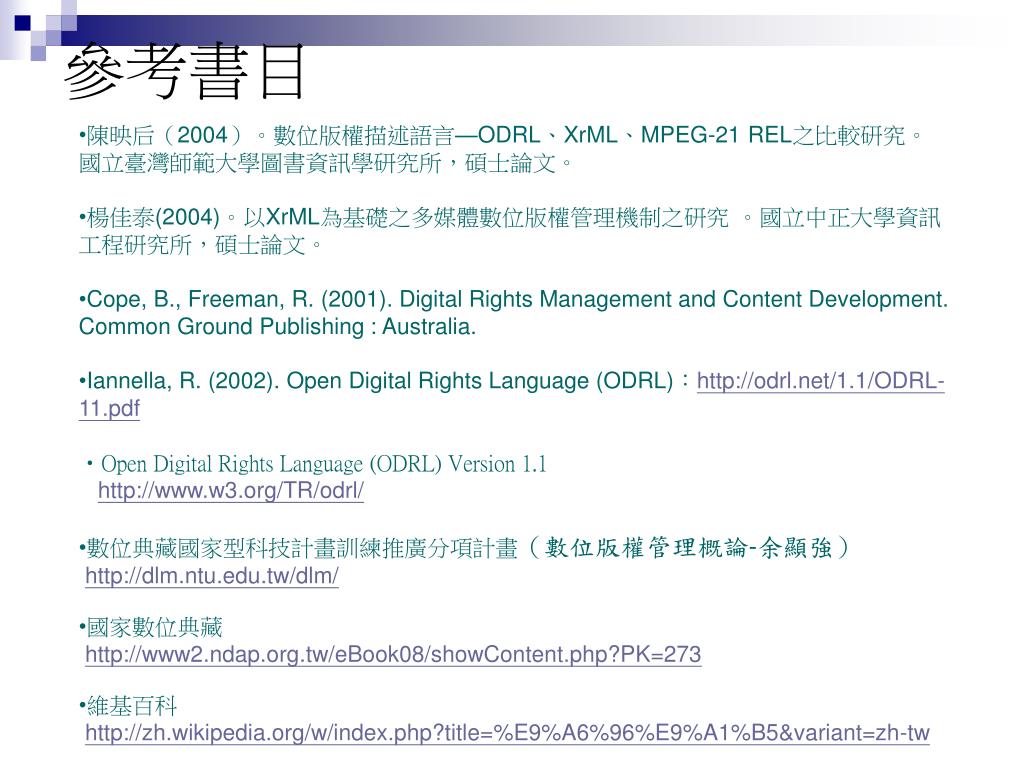Click the text Common Ground Publishing : Australia.
This screenshot has width=1024, height=768.
[x=278, y=327]
